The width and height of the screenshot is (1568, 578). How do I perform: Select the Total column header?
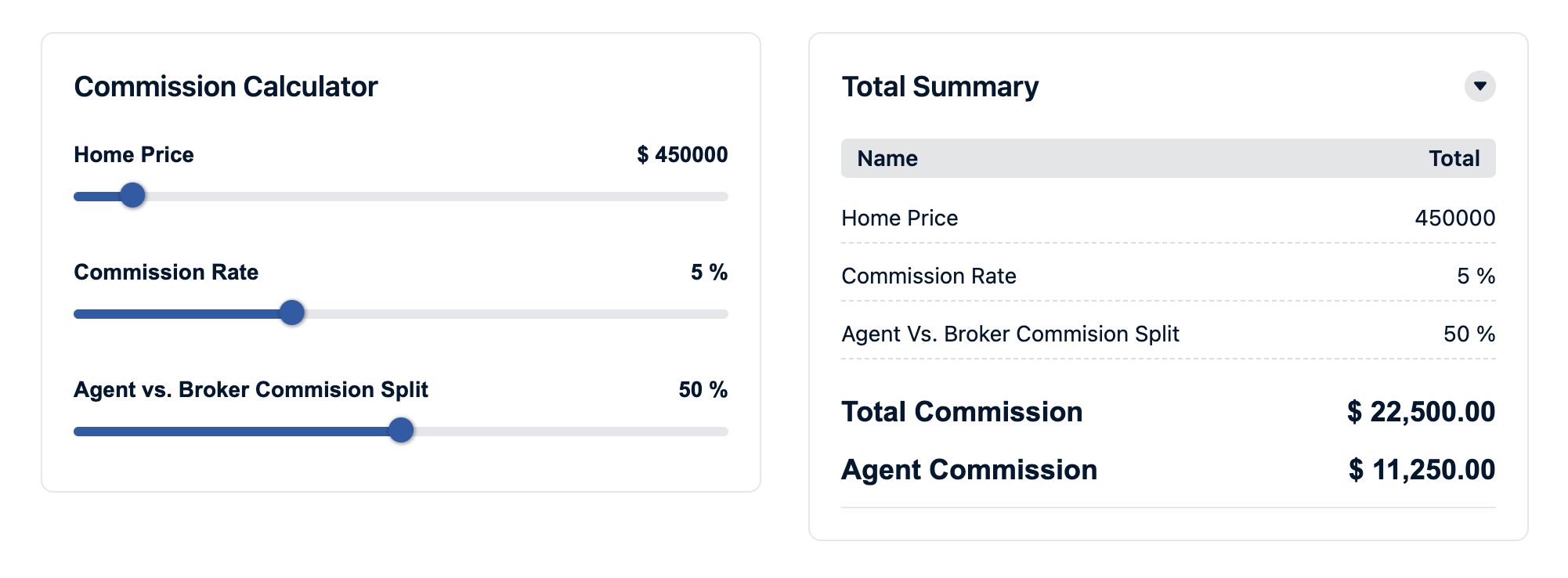(x=1454, y=159)
